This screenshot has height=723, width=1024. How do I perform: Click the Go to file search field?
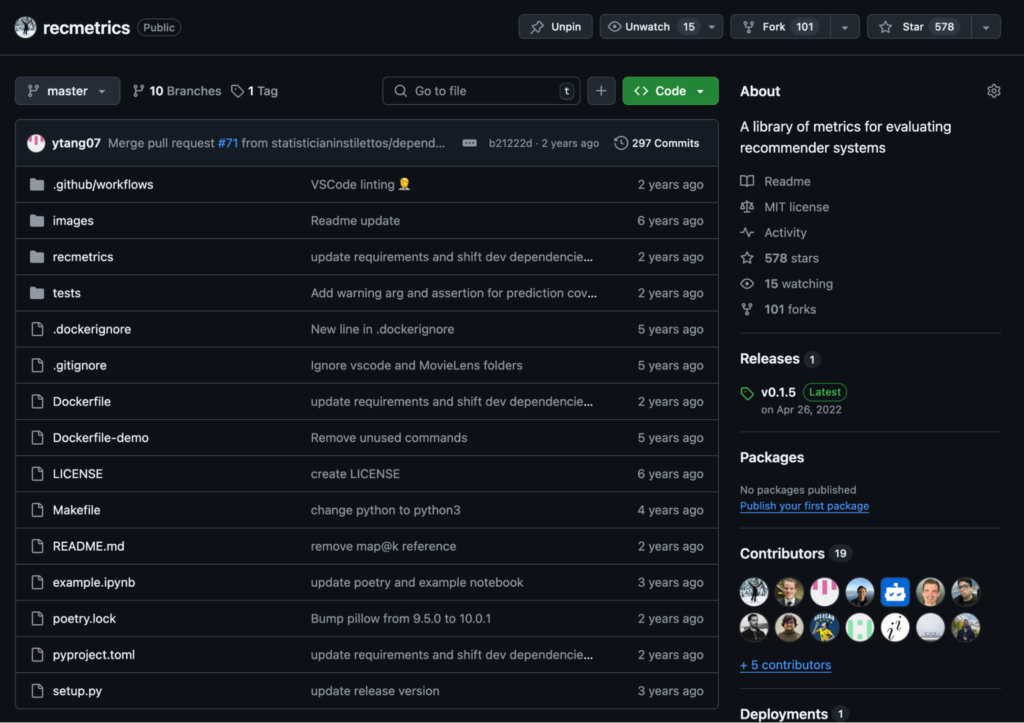click(x=481, y=91)
